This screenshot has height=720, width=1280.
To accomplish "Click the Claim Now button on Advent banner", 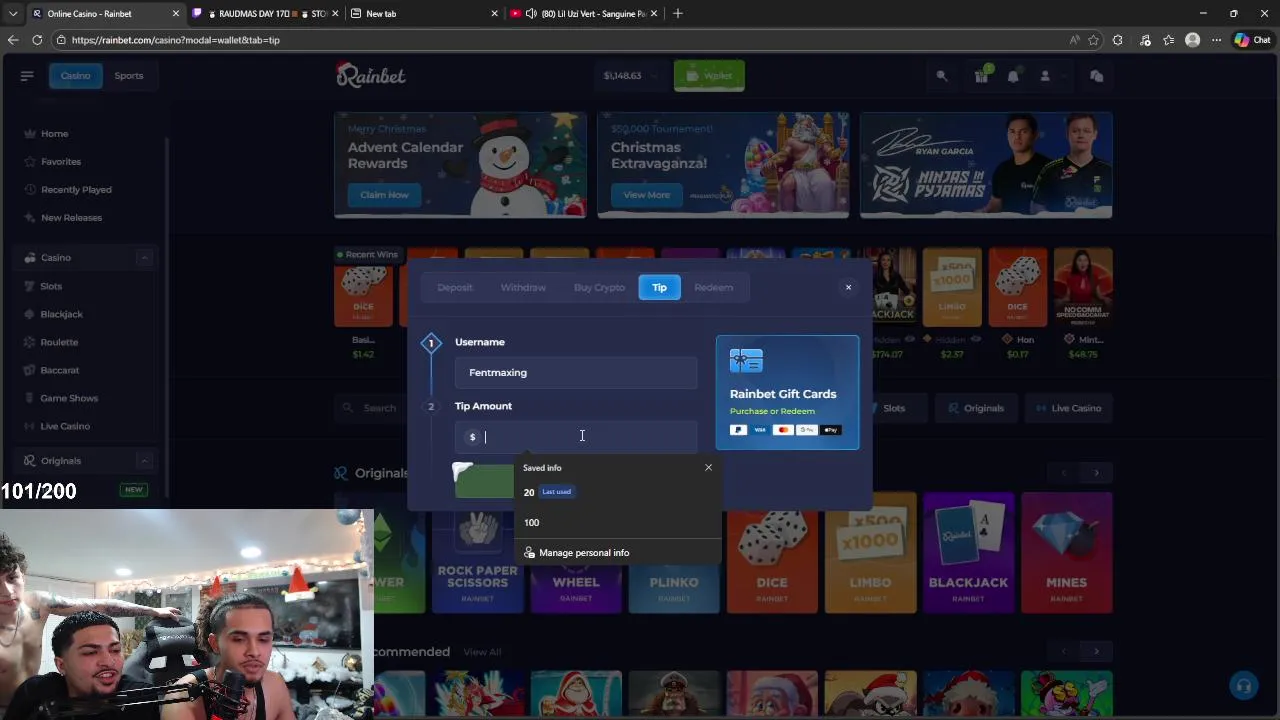I will [x=384, y=195].
